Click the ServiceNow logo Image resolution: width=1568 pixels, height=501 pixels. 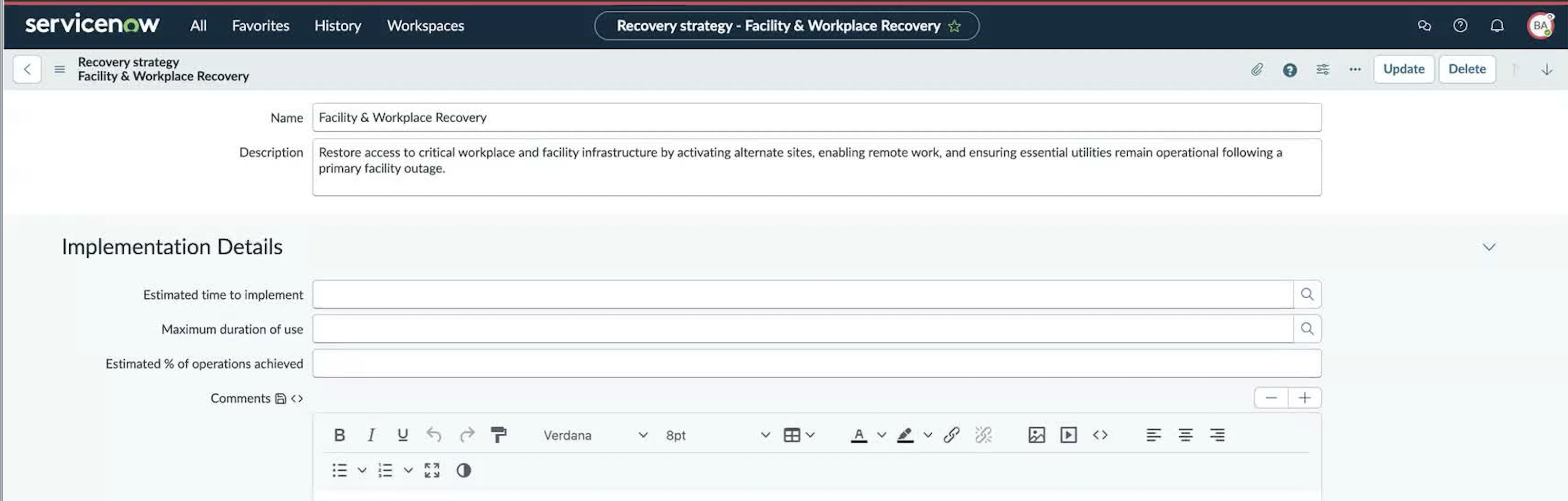[x=92, y=24]
